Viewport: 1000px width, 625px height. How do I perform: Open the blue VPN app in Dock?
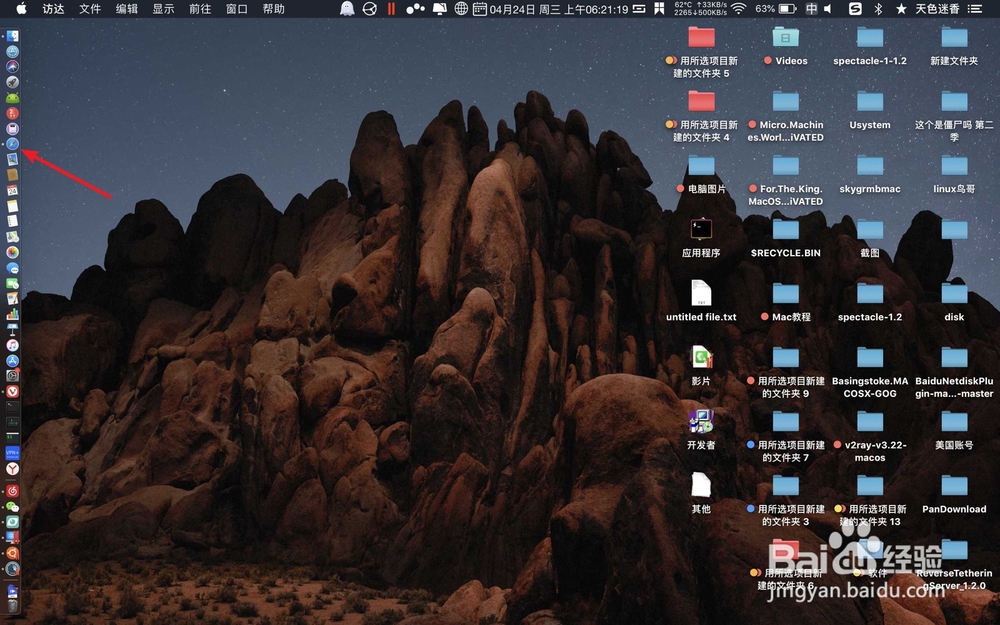click(12, 453)
